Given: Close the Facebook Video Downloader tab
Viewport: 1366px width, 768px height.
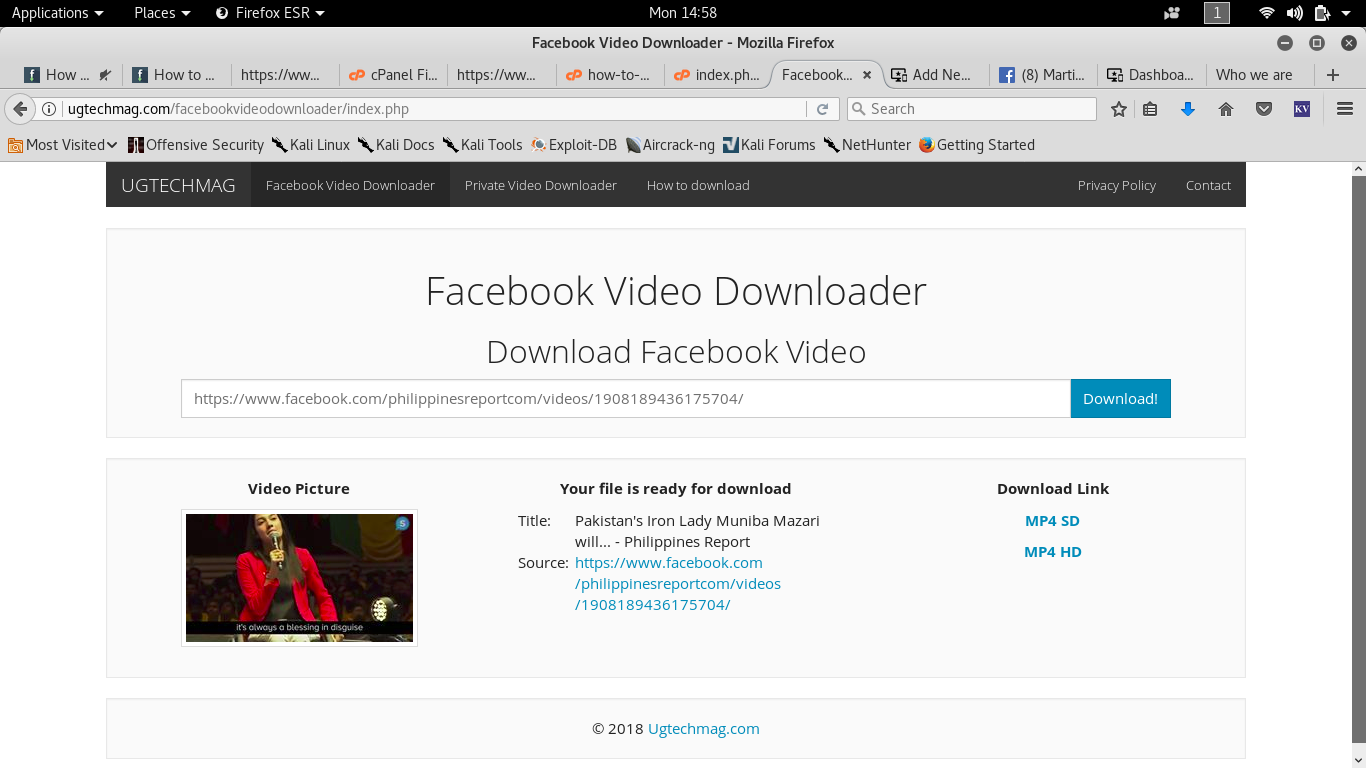Looking at the screenshot, I should (x=867, y=75).
